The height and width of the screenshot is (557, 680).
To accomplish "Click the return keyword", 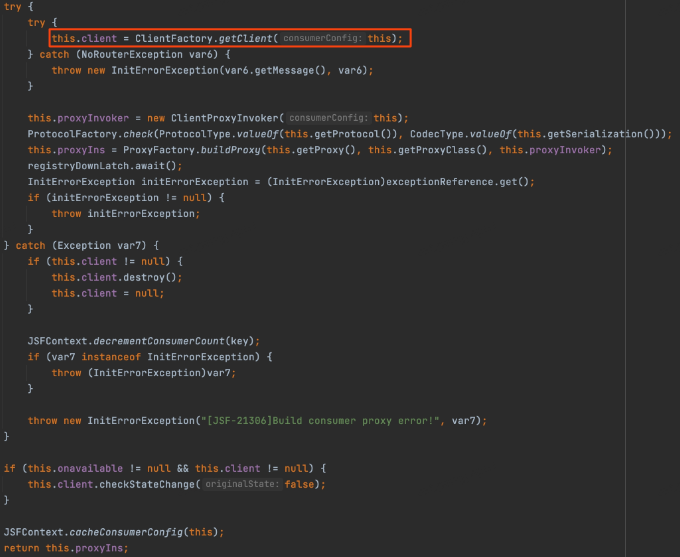I will point(21,548).
